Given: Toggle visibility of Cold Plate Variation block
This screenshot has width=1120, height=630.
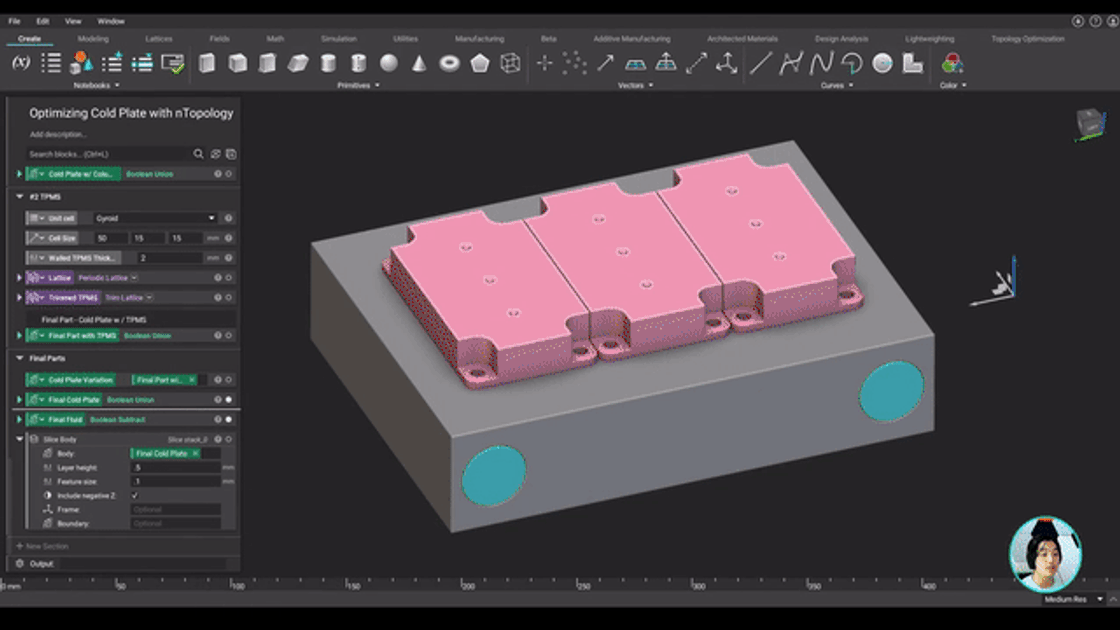Looking at the screenshot, I should (229, 379).
